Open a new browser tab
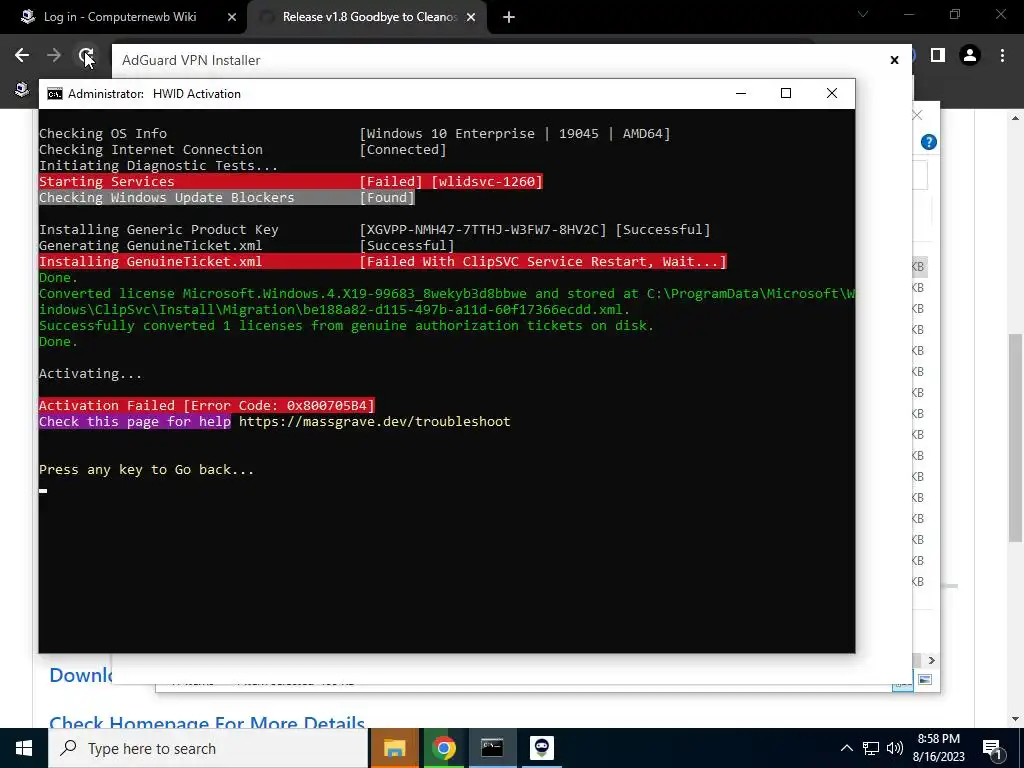The height and width of the screenshot is (768, 1024). click(x=509, y=17)
